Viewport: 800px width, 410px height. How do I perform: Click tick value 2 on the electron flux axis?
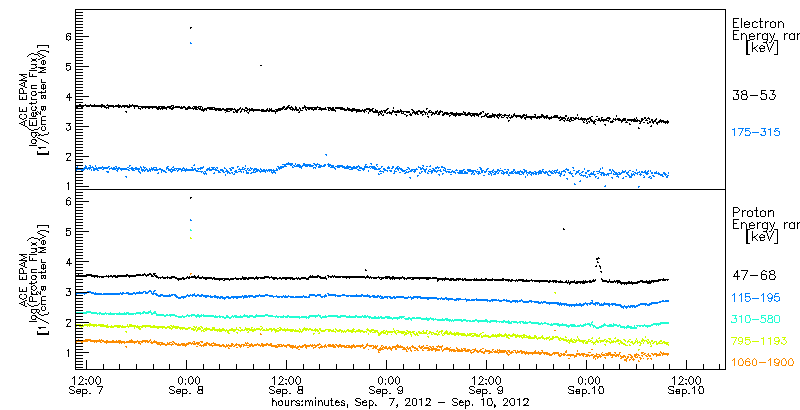point(66,157)
